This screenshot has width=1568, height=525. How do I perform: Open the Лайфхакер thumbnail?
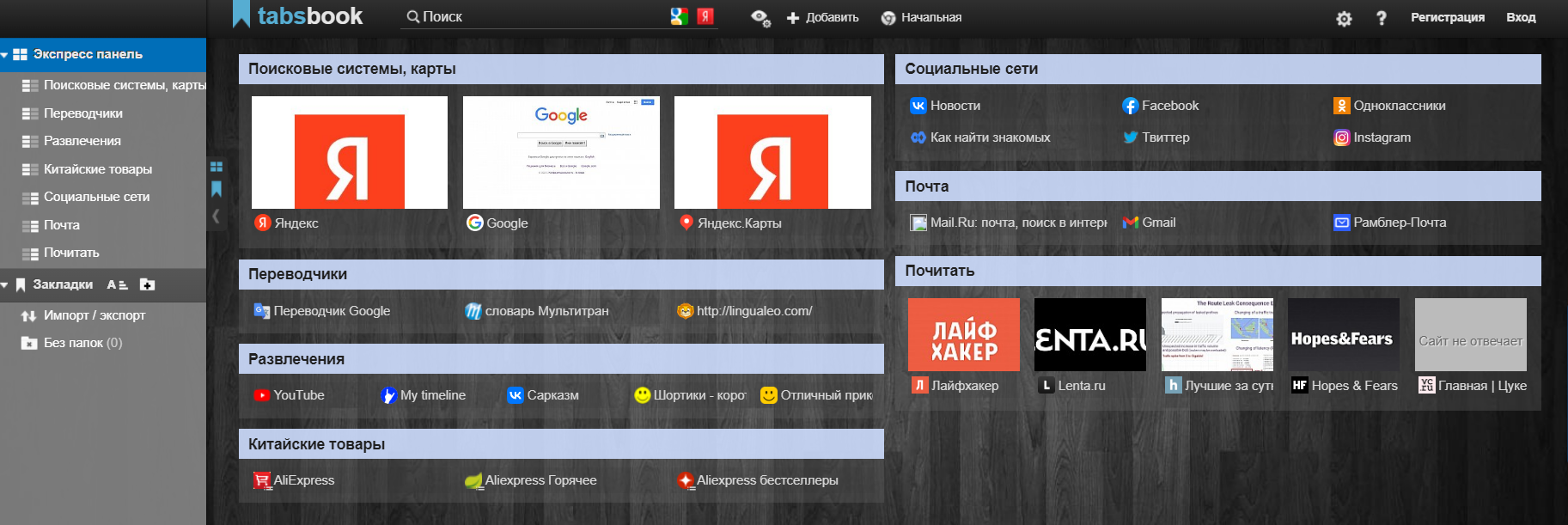pos(964,335)
